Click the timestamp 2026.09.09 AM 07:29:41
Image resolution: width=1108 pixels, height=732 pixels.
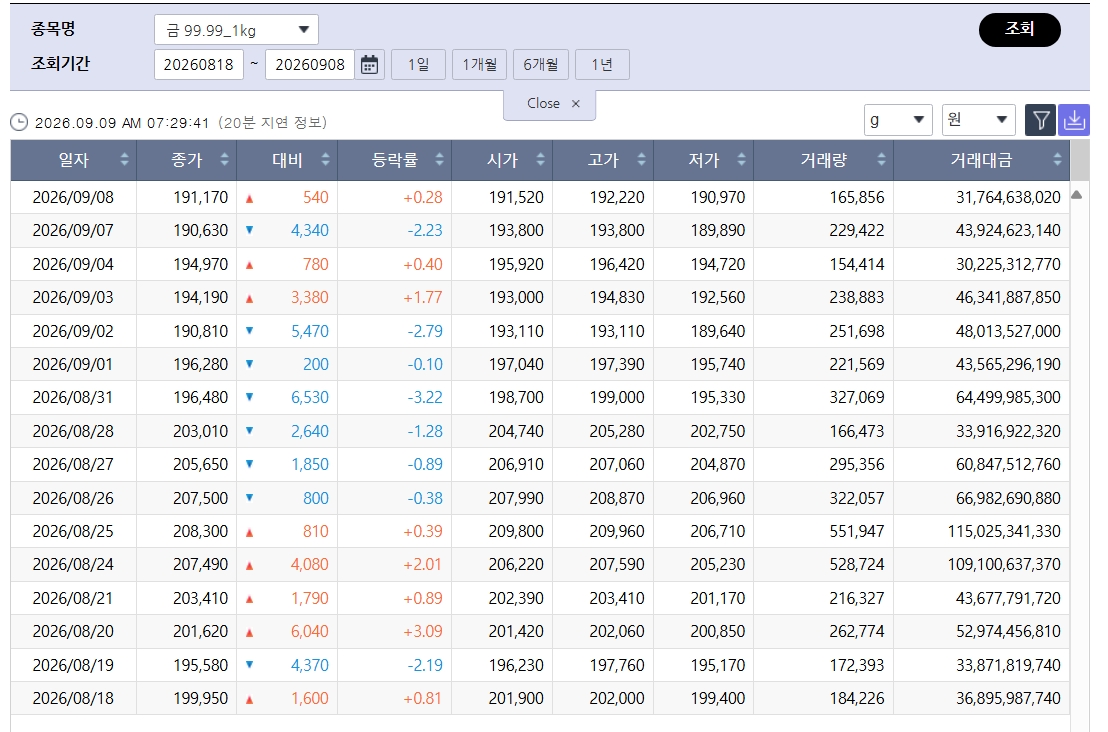(x=122, y=123)
